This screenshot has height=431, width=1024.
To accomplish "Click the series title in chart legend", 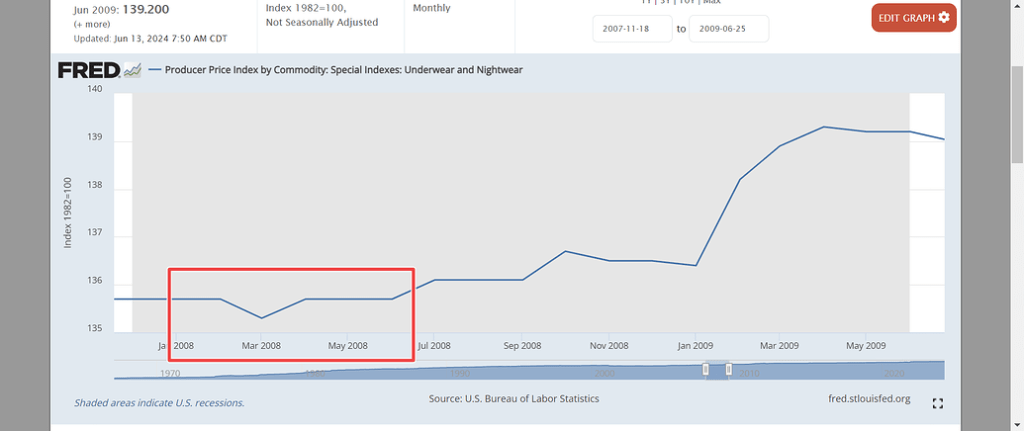I will (343, 70).
